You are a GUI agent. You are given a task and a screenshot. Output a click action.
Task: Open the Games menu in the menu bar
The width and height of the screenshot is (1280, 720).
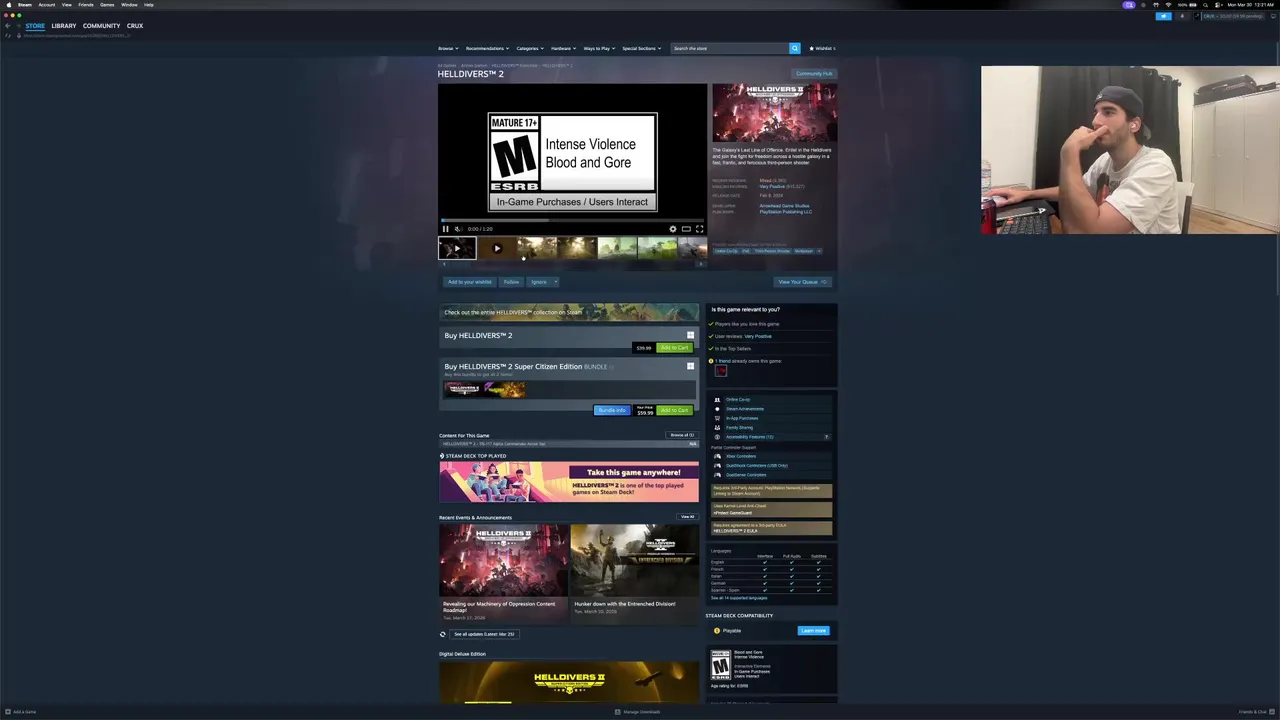click(x=107, y=4)
